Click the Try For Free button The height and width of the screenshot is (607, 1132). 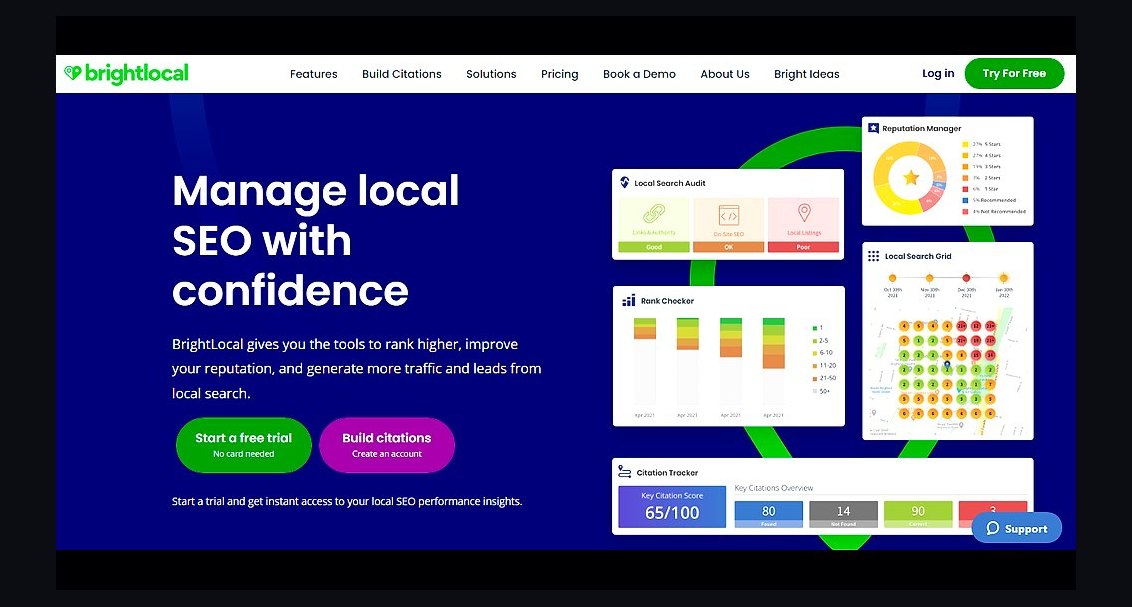[1014, 74]
